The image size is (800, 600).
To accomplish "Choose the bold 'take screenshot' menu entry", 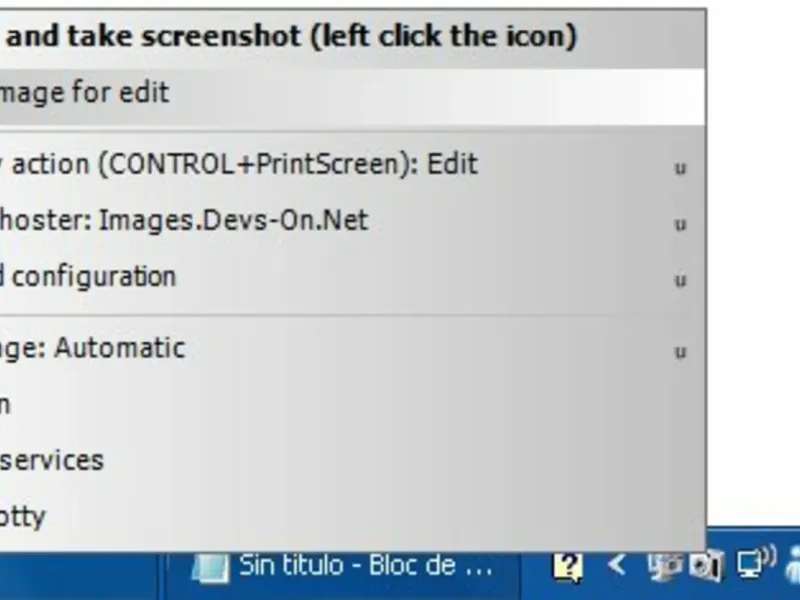I will 290,37.
